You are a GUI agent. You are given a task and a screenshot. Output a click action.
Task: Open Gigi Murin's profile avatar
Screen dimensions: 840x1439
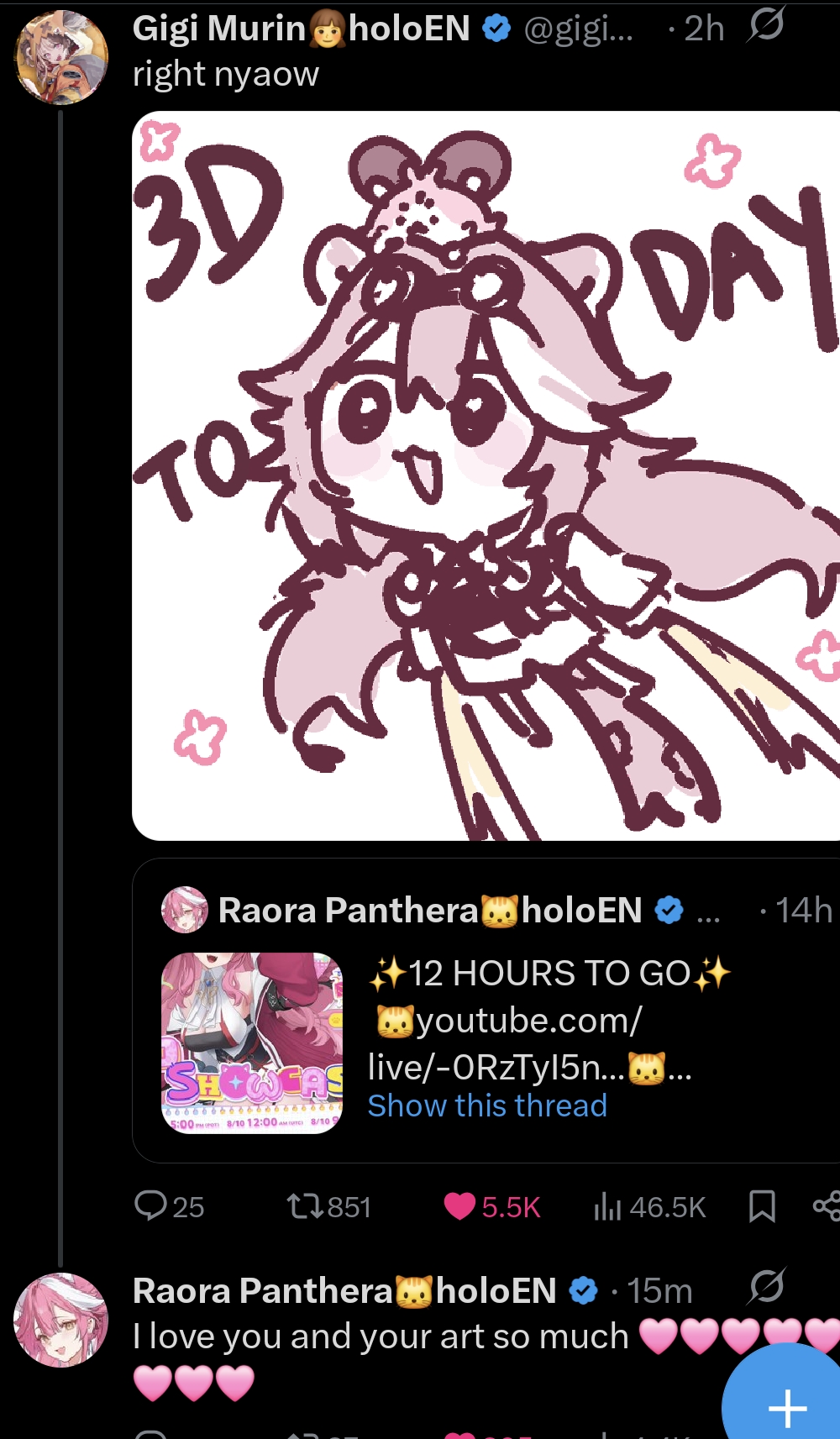pyautogui.click(x=61, y=57)
